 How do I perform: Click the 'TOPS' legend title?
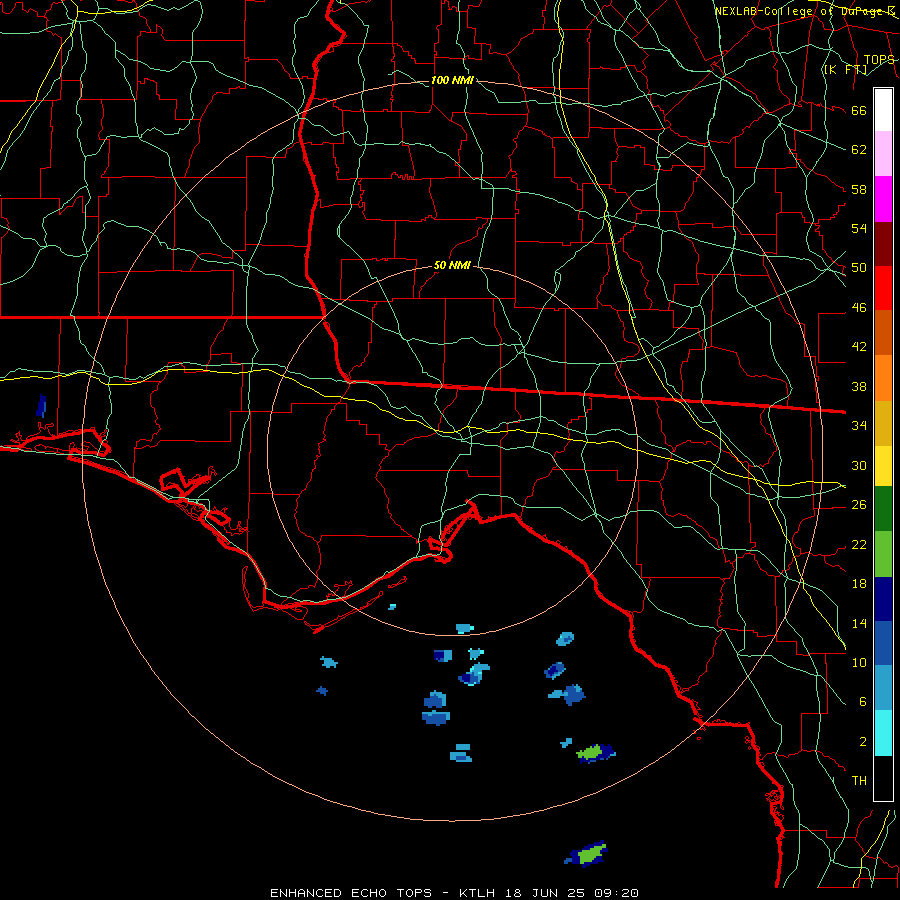coord(879,60)
